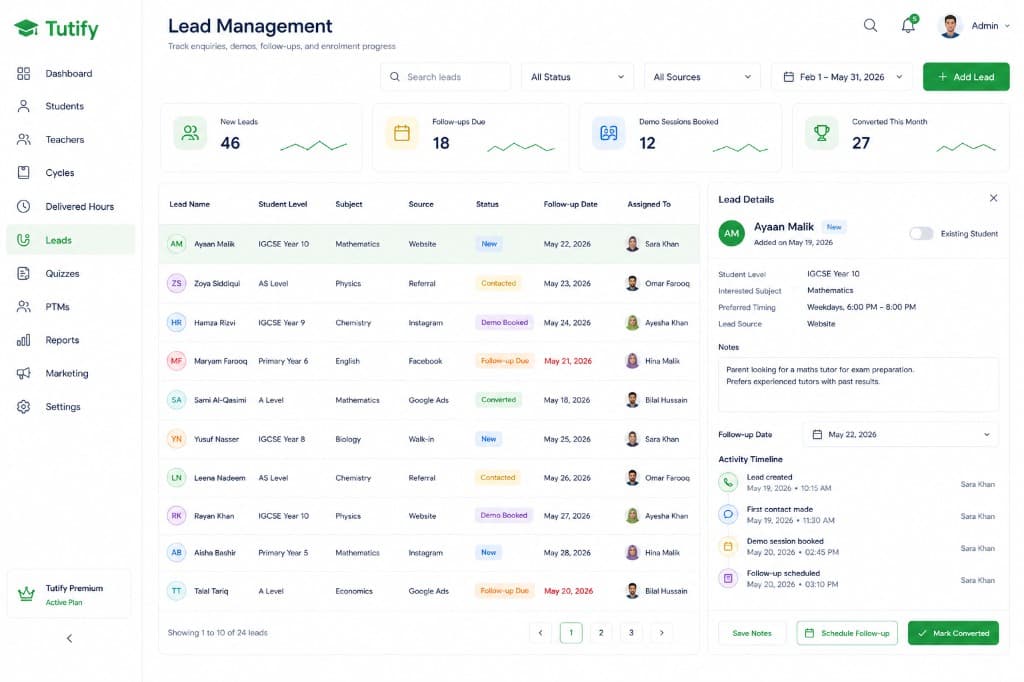This screenshot has height=682, width=1024.
Task: Click the Tutify Premium Active Plan card
Action: point(69,594)
